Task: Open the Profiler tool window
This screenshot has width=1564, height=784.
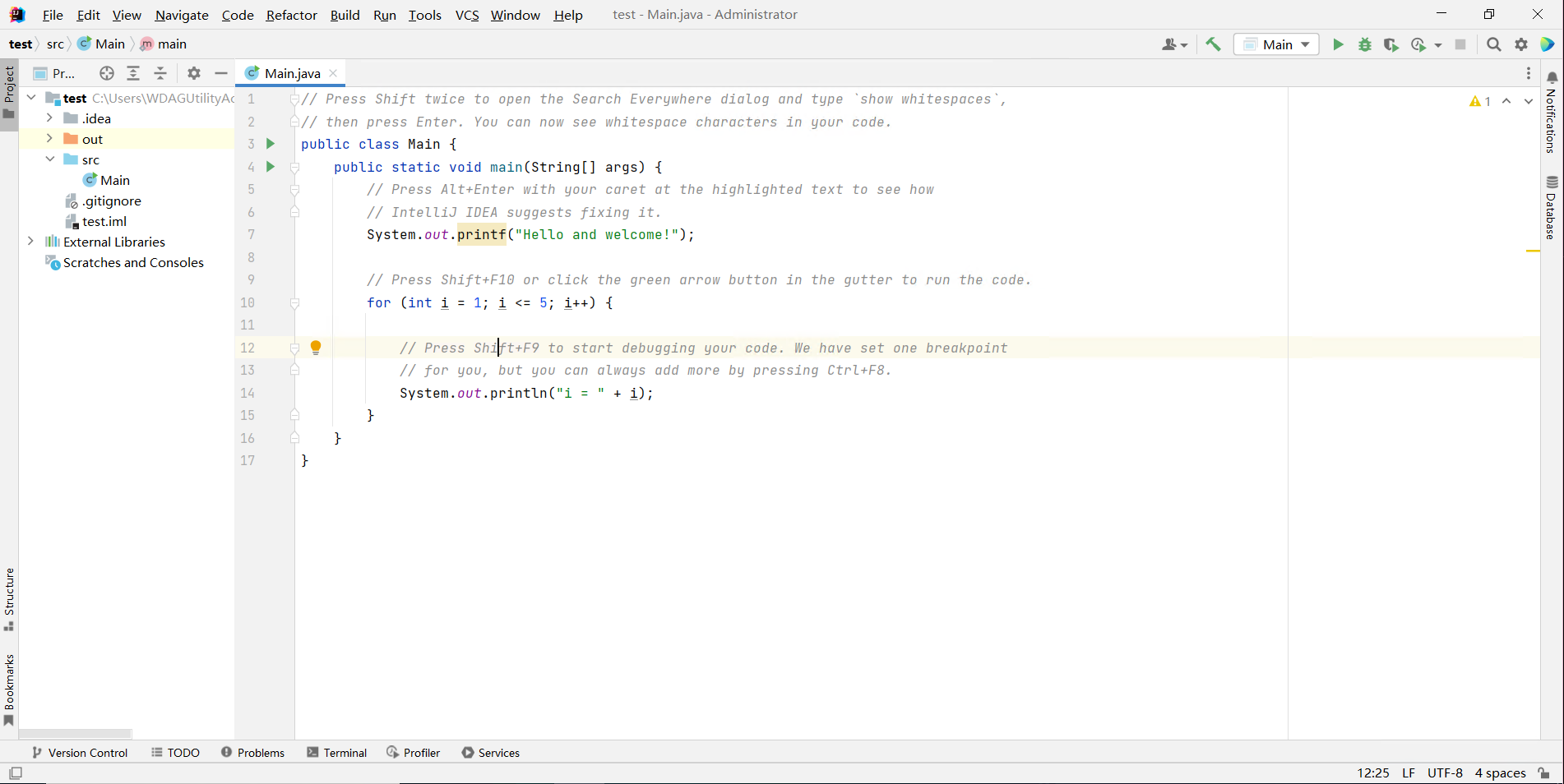Action: coord(414,753)
